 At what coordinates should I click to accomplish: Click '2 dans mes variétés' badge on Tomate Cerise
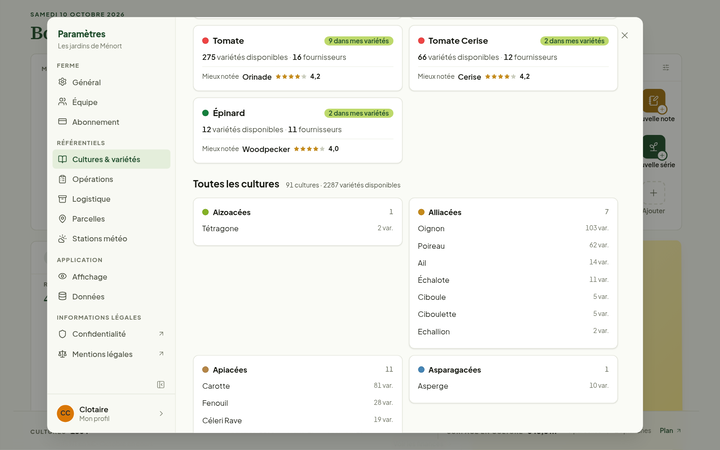point(574,41)
